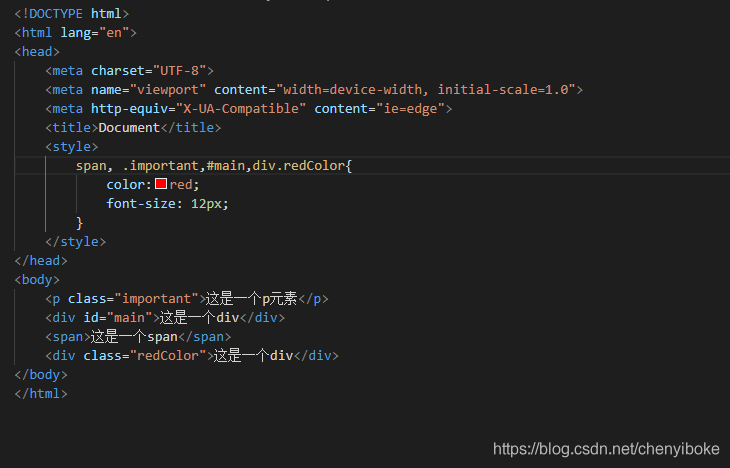Click the closing </style> tag
730x468 pixels.
(x=75, y=242)
